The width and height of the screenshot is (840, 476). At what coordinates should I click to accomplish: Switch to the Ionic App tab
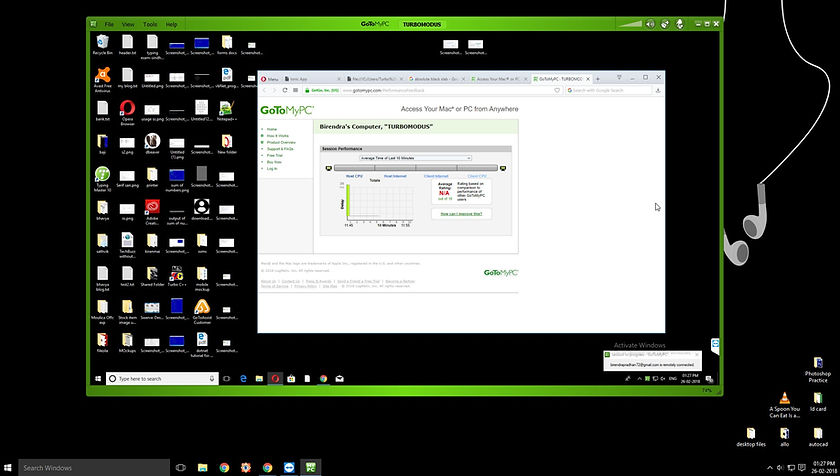click(311, 79)
